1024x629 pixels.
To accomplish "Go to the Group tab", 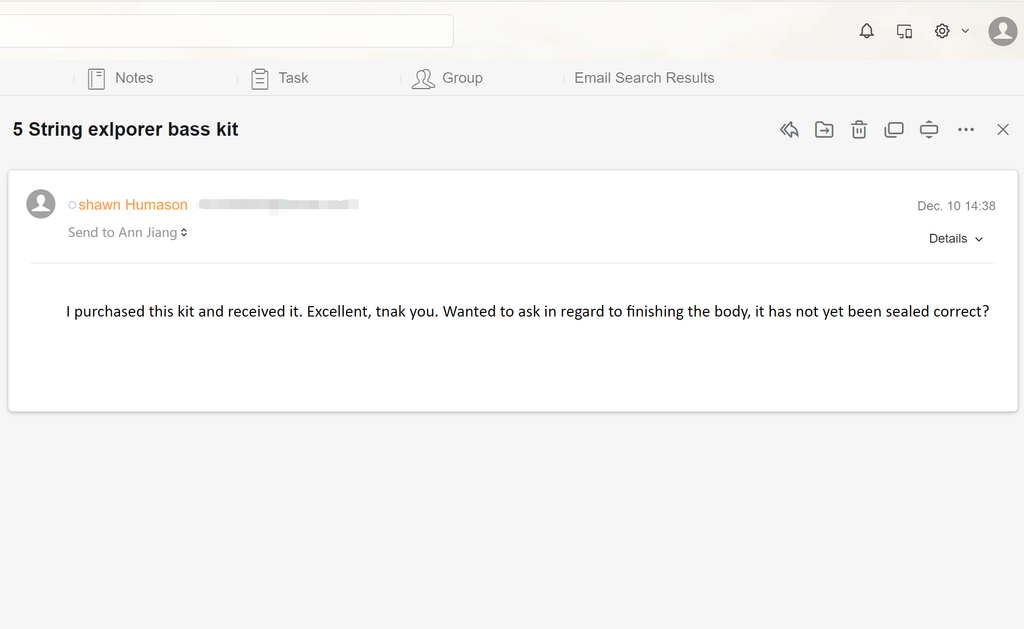I will (x=448, y=78).
